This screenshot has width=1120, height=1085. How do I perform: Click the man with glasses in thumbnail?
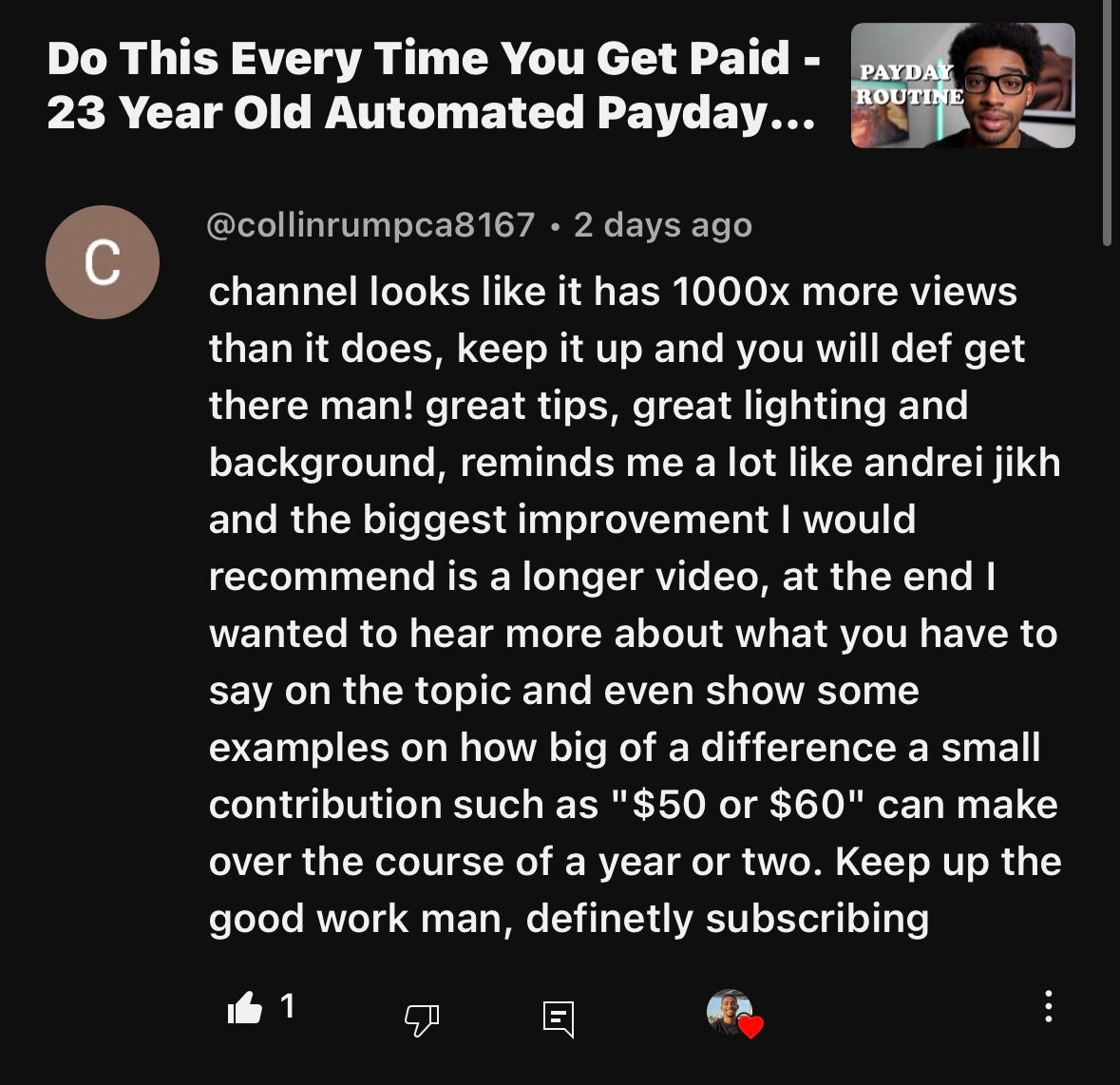tap(997, 85)
